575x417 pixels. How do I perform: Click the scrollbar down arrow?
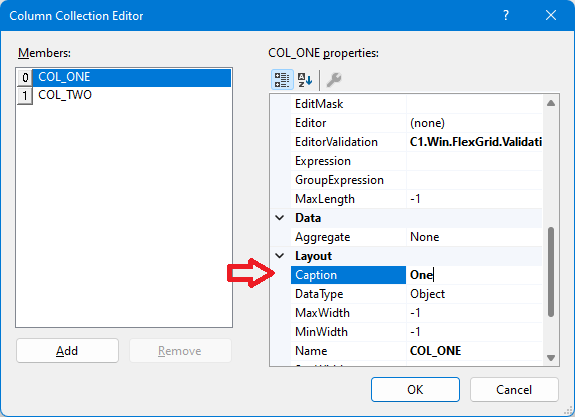click(x=551, y=358)
